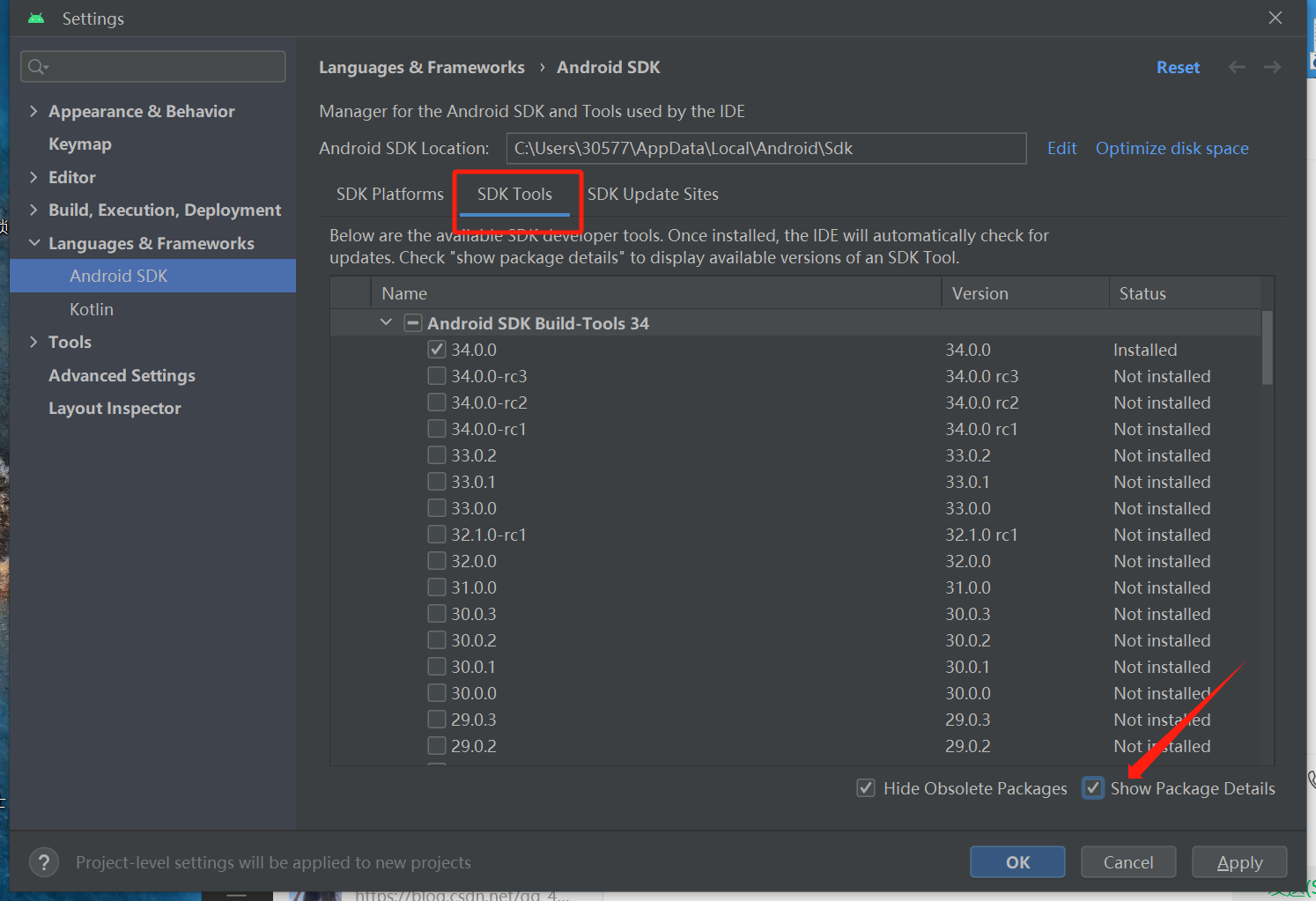Switch to SDK Platforms tab

tap(390, 194)
